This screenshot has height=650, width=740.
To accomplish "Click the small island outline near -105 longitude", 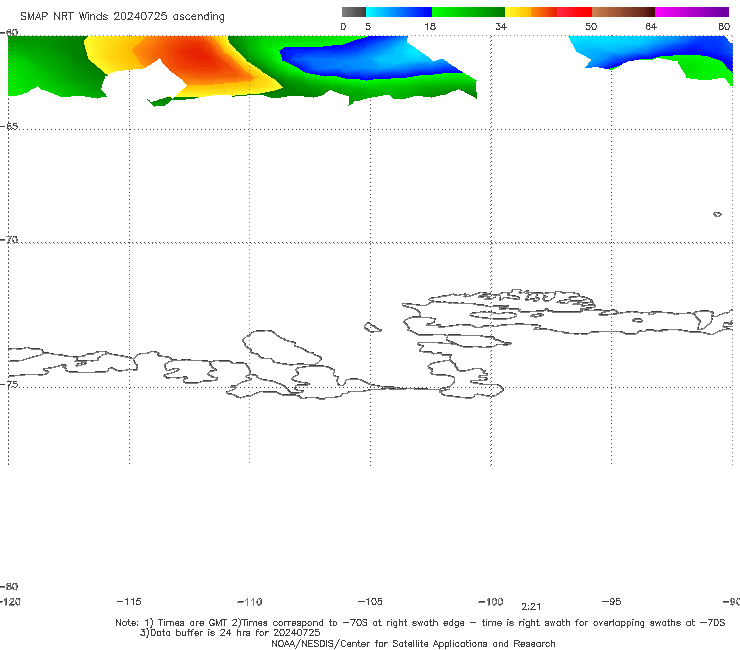I will [372, 327].
